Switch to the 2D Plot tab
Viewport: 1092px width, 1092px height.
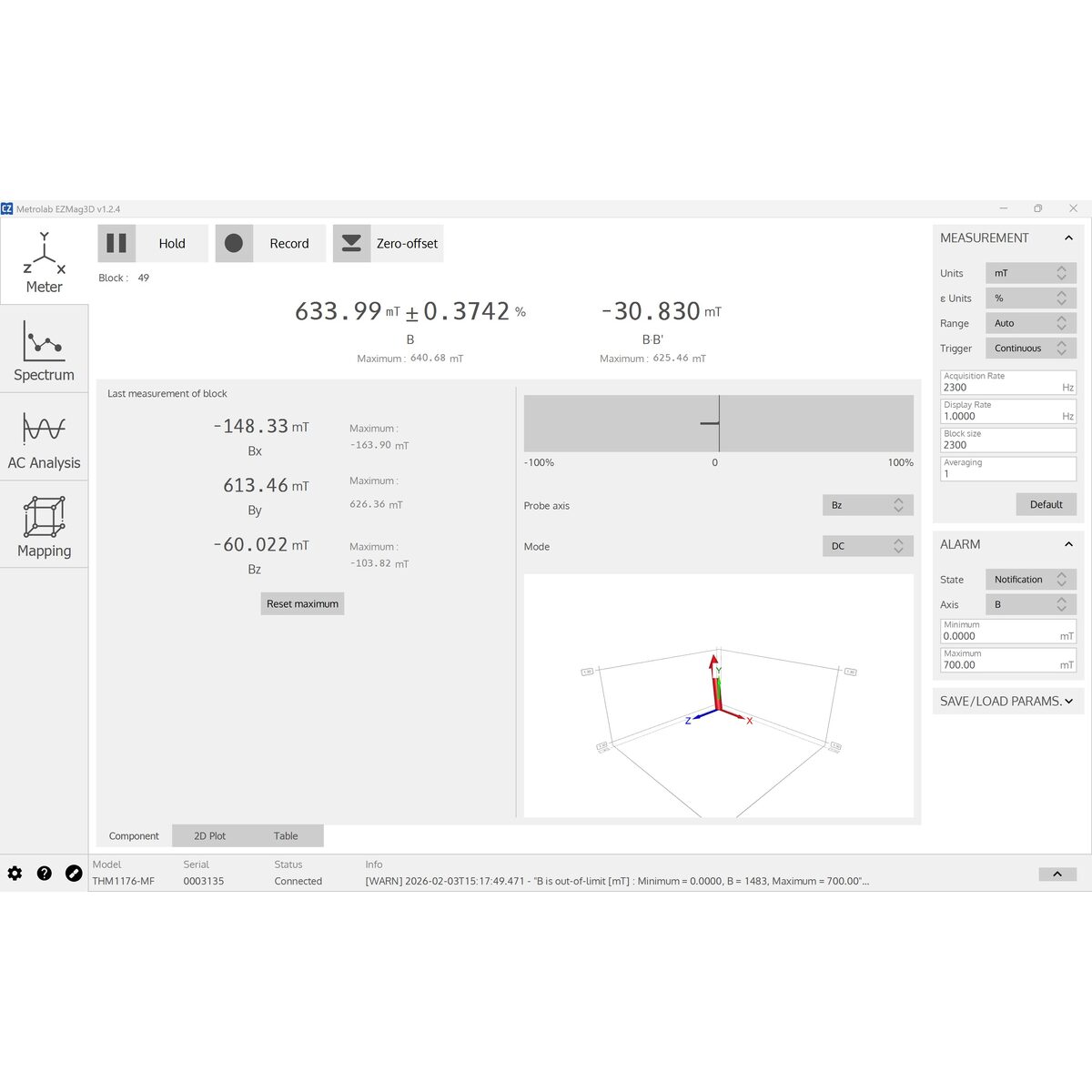click(209, 835)
